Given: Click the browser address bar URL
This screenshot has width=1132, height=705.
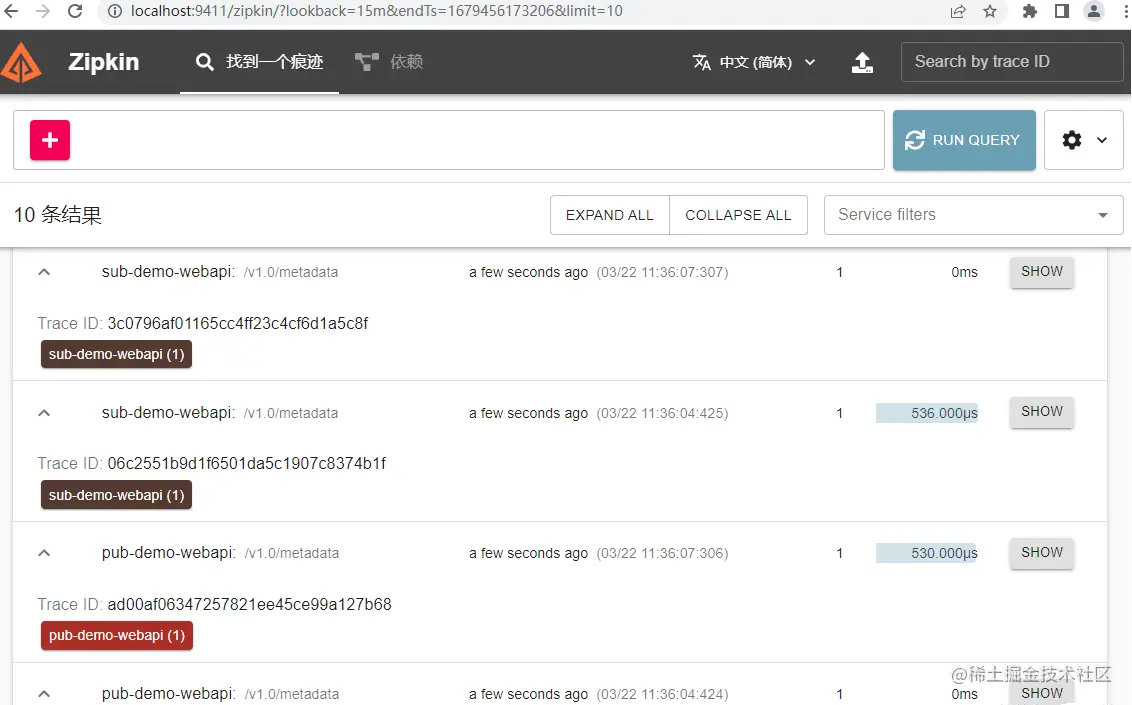Looking at the screenshot, I should click(376, 11).
